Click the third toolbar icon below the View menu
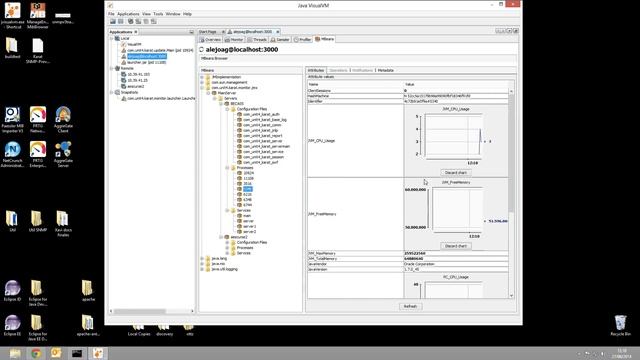Viewport: 640px width, 360px height. click(x=130, y=21)
